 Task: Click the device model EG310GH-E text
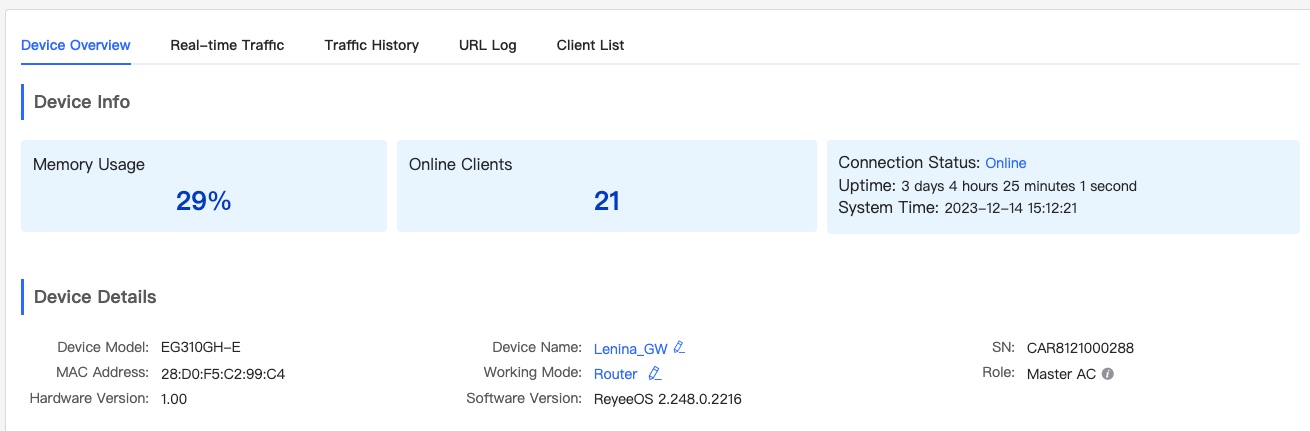(201, 348)
